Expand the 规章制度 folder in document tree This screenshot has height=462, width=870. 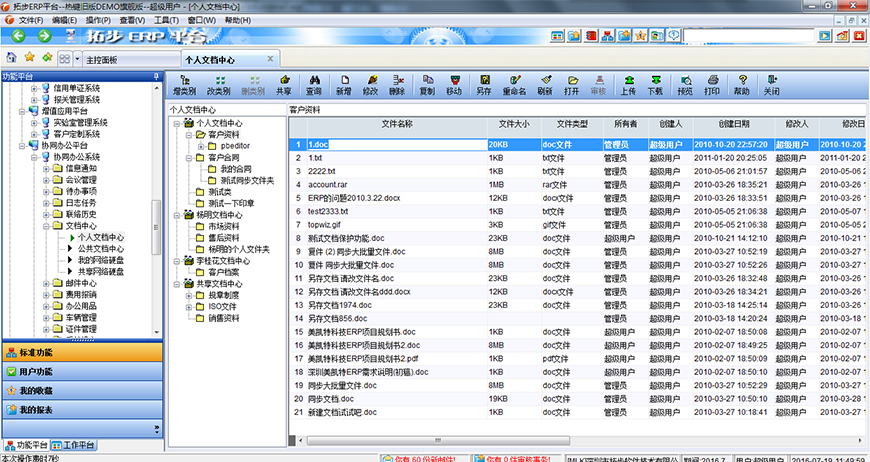click(x=188, y=295)
